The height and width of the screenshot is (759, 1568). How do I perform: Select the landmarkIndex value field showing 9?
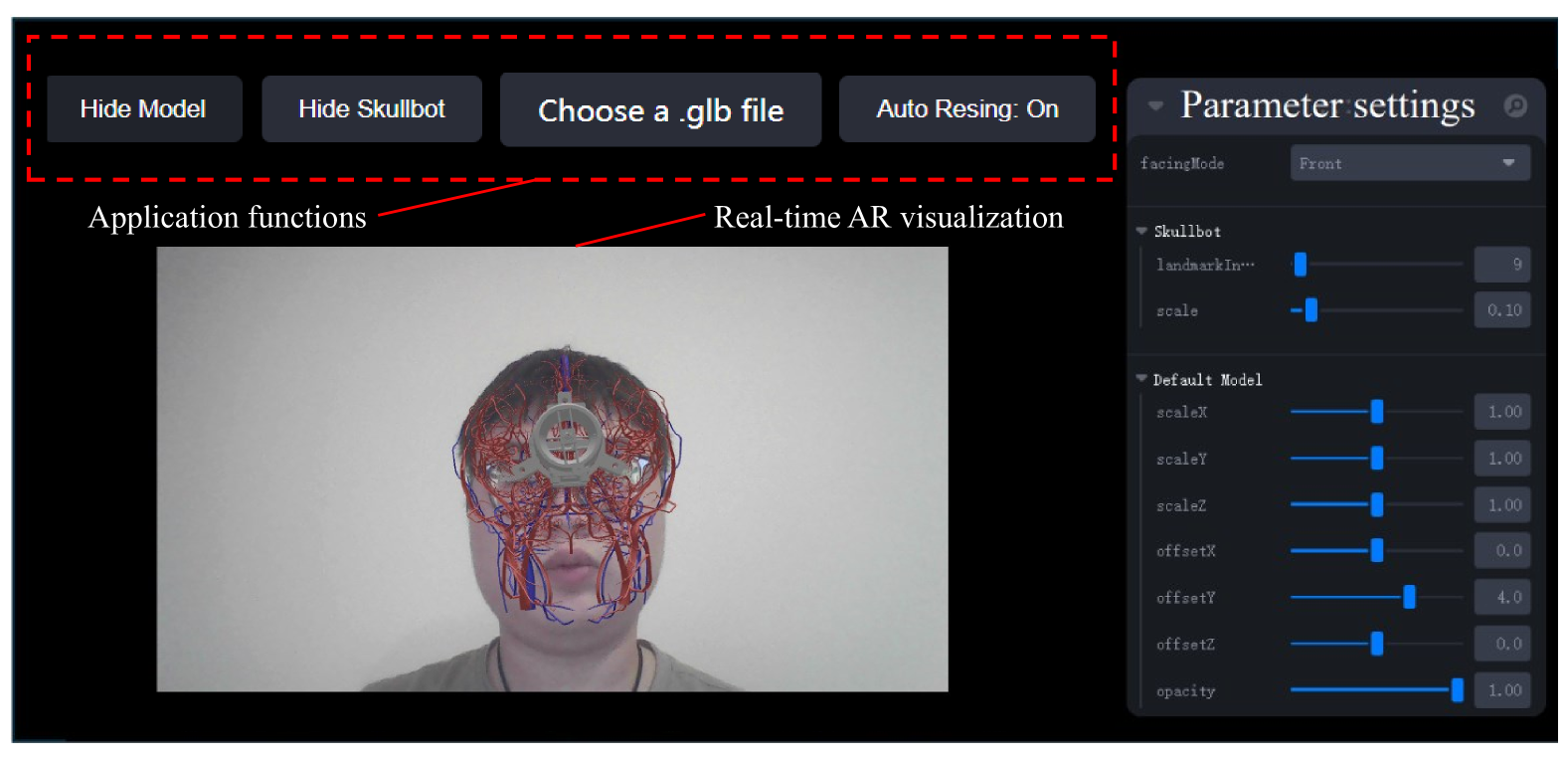pos(1502,265)
